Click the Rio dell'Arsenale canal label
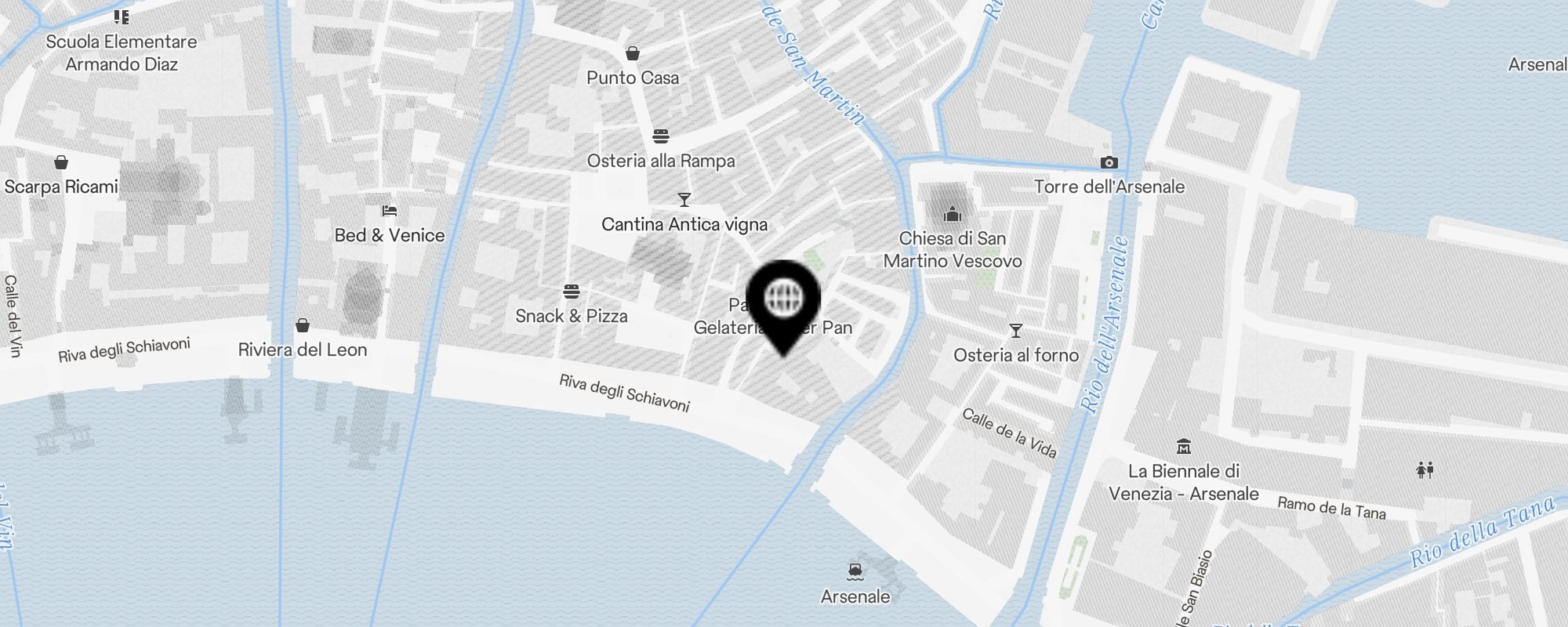Screen dimensions: 1568x627 pyautogui.click(x=1105, y=324)
